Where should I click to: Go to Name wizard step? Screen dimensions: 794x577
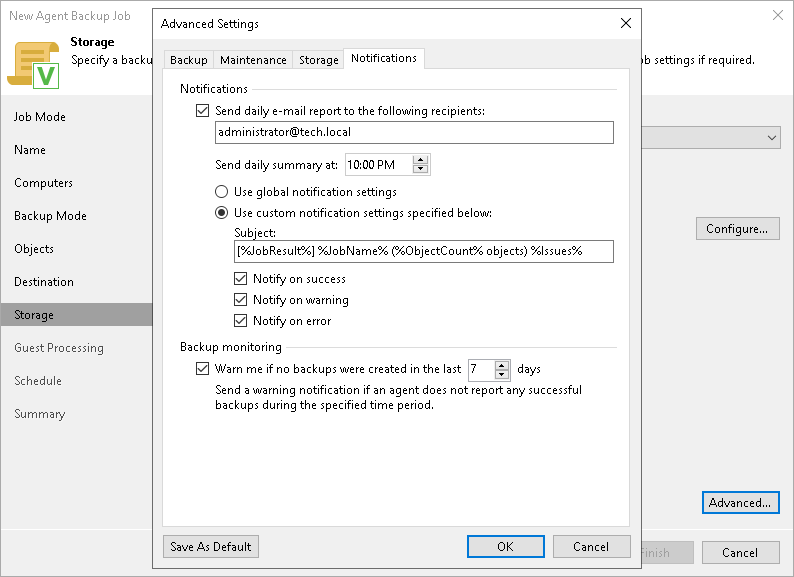pyautogui.click(x=30, y=150)
